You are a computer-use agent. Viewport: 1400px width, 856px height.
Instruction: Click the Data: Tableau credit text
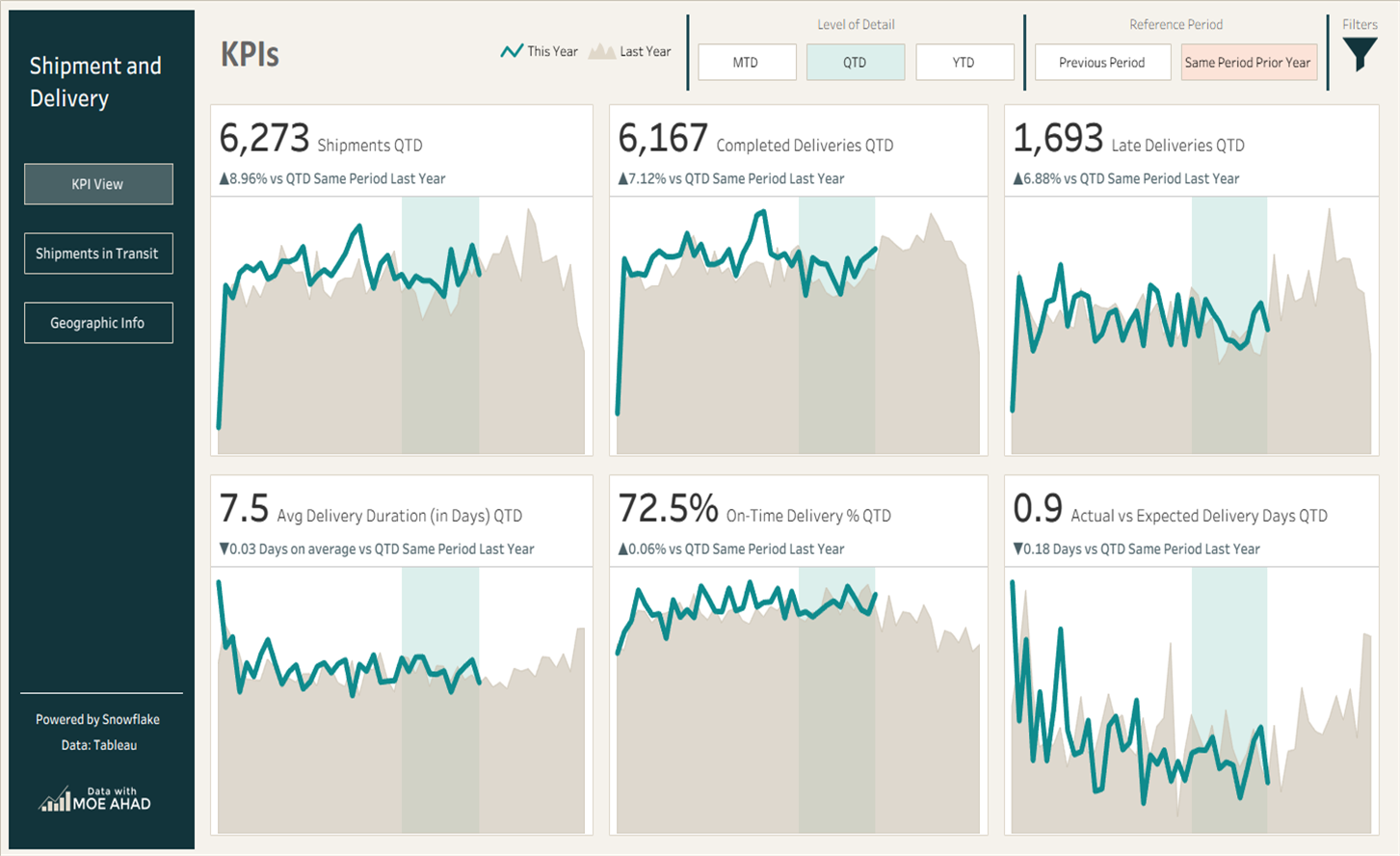pyautogui.click(x=99, y=745)
